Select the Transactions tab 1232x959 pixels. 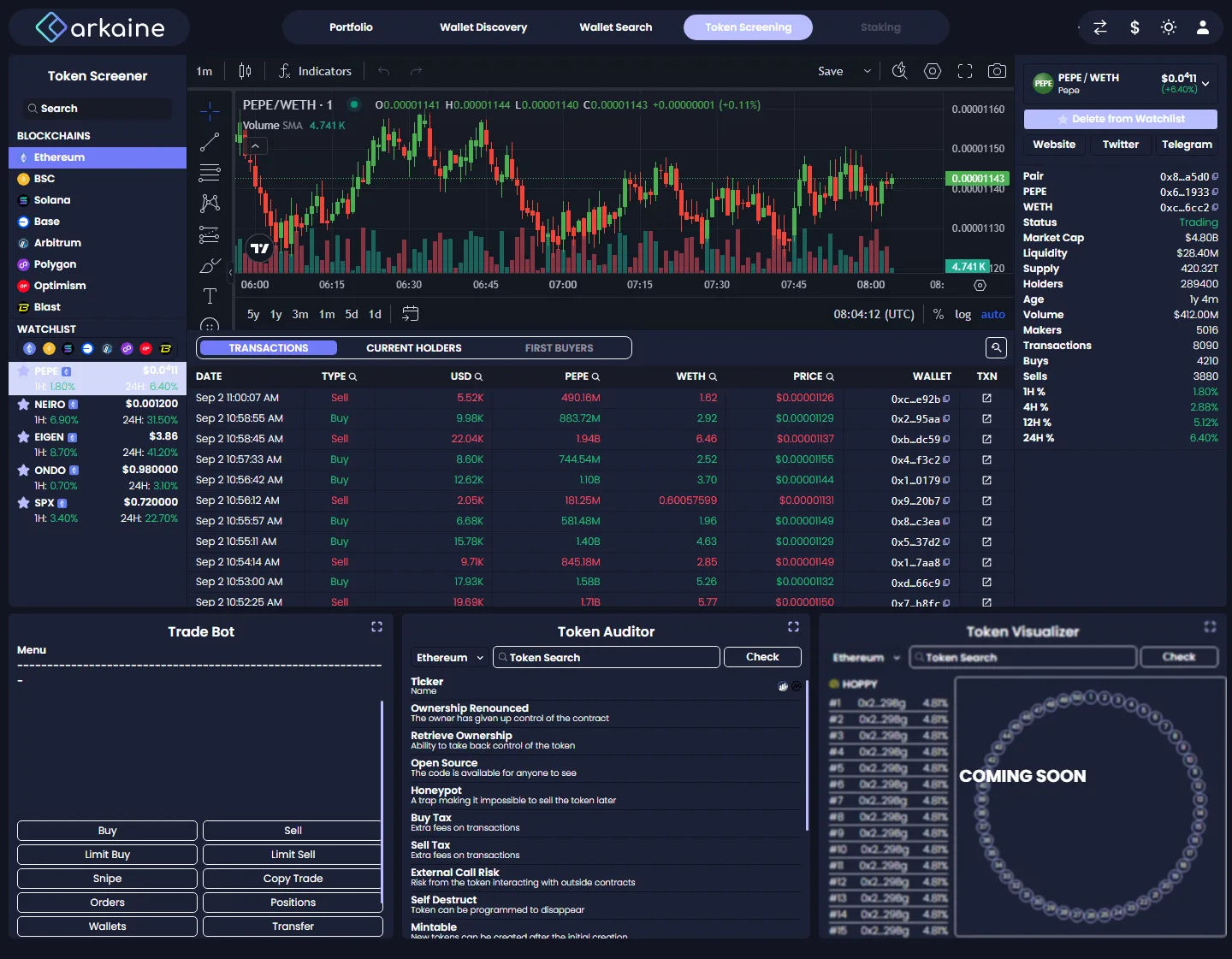click(x=269, y=348)
